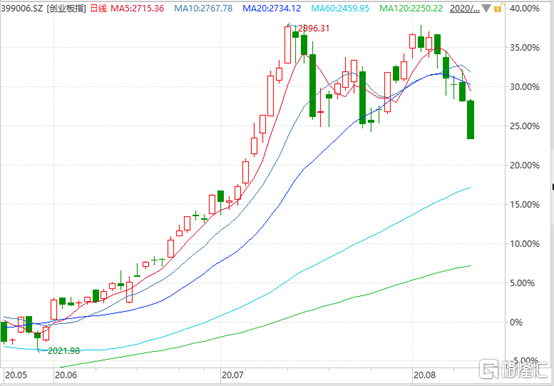Viewport: 554px width, 386px height.
Task: Click the 35.00% axis value
Action: pyautogui.click(x=525, y=47)
